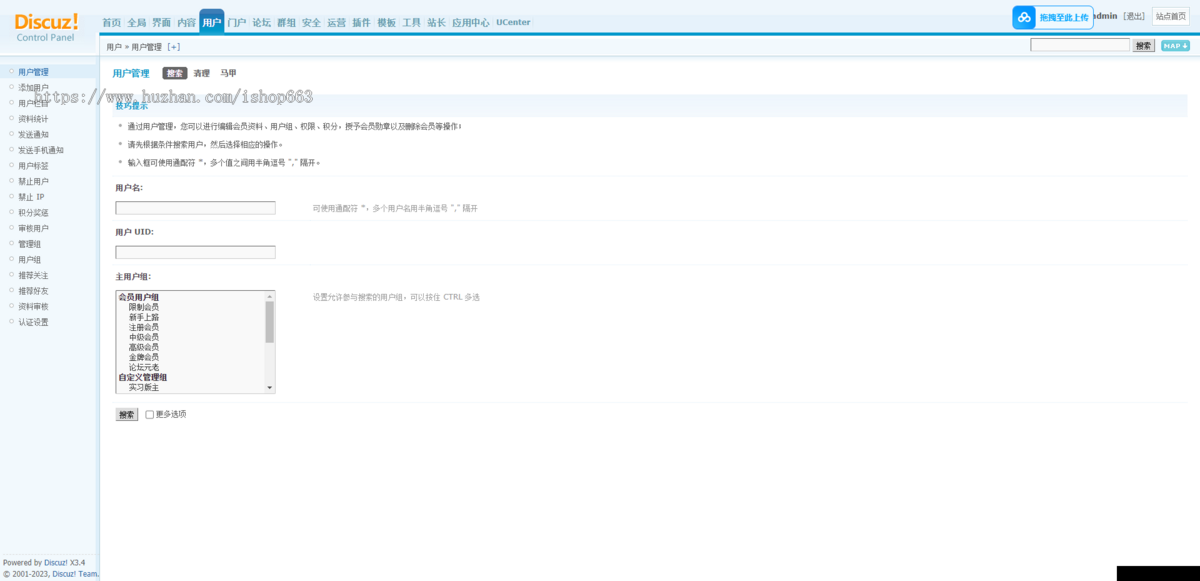Screen dimensions: 1200x581
Task: Select 限制会员 in the user group list
Action: point(144,307)
